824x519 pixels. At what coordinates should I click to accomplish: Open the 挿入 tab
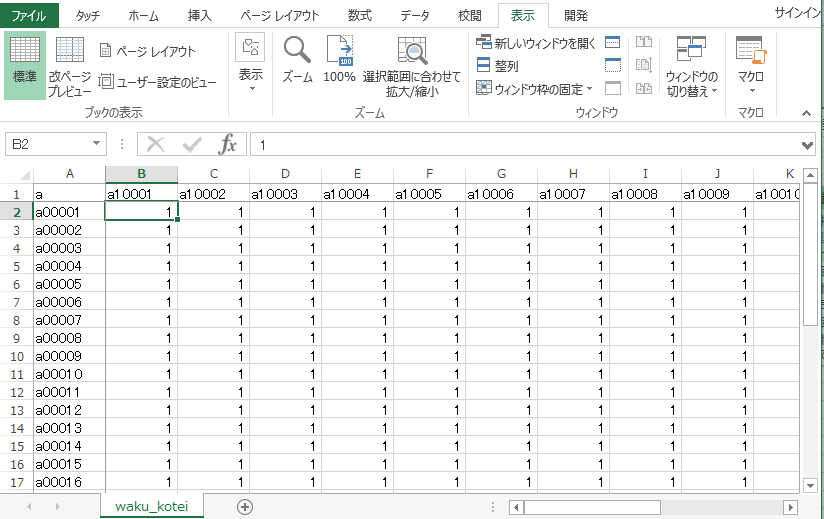coord(200,15)
